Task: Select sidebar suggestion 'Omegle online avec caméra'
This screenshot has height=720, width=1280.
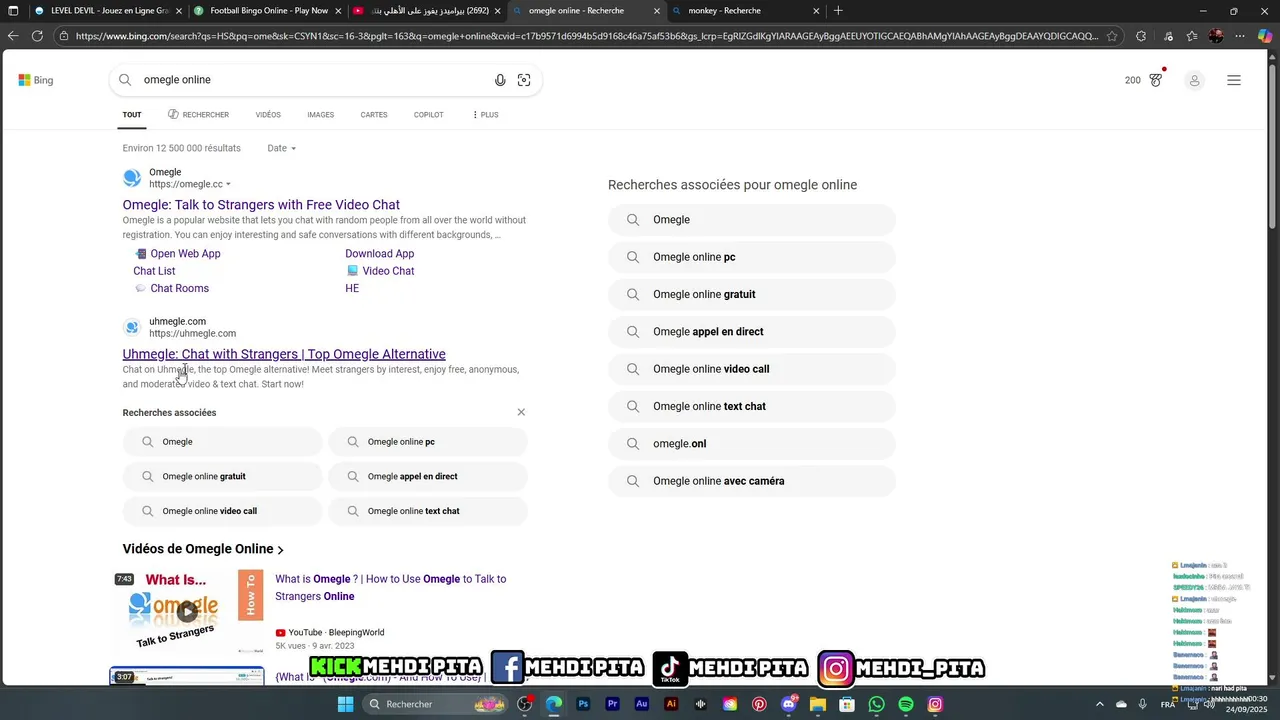Action: click(751, 481)
